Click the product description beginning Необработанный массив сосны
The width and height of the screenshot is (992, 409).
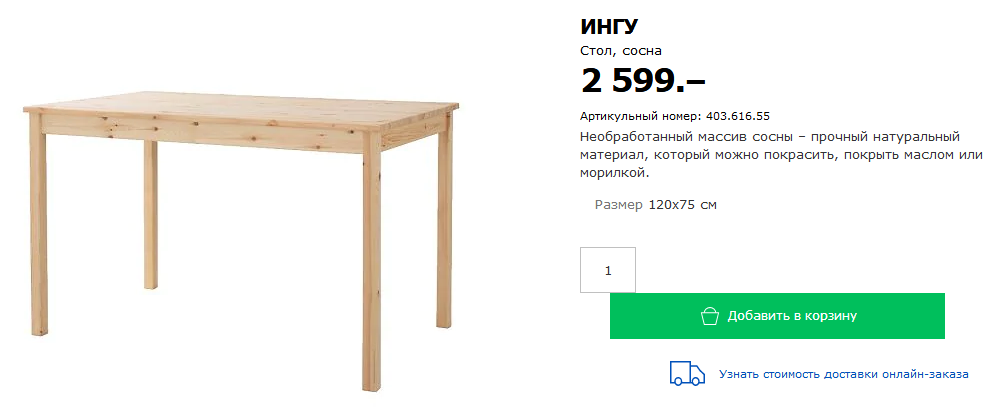pyautogui.click(x=781, y=155)
